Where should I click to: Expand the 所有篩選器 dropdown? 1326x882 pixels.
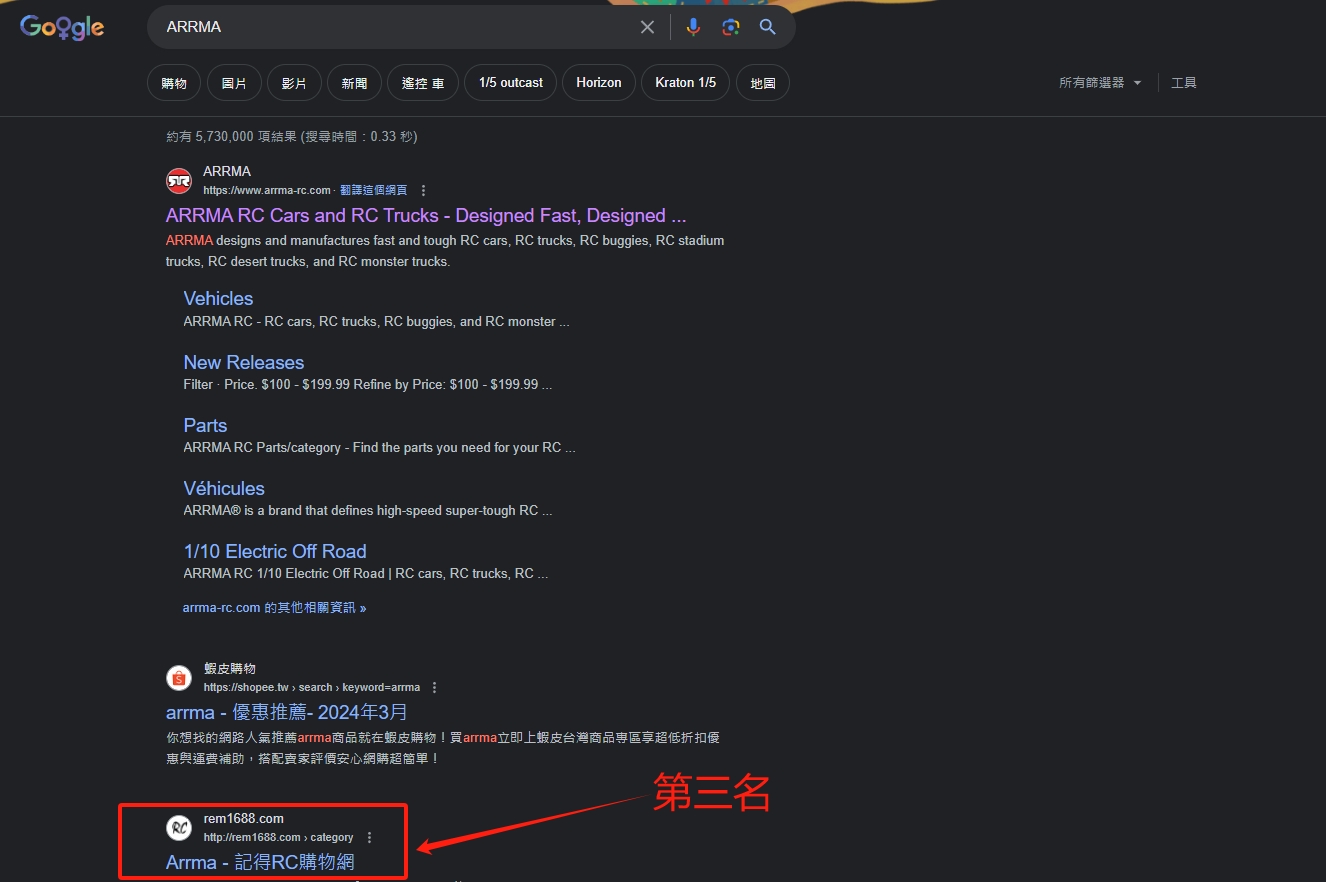(x=1100, y=83)
